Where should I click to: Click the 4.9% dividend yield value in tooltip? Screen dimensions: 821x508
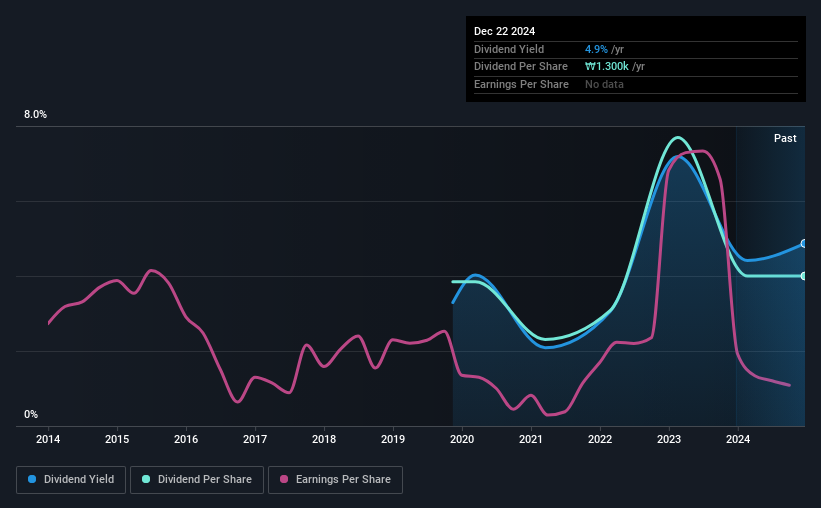[x=596, y=49]
